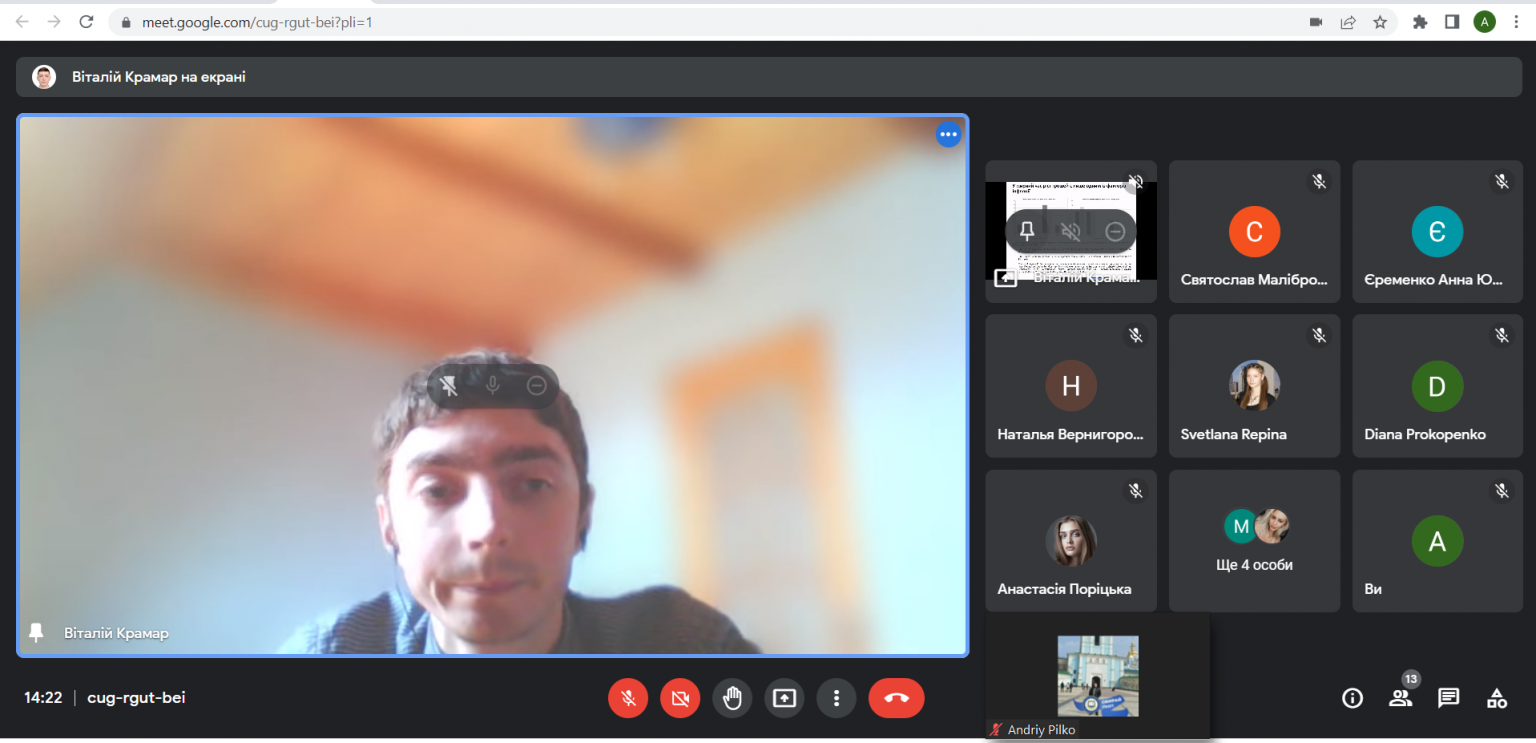Pin the presentation tile to screen
The image size is (1536, 743).
[x=1027, y=232]
